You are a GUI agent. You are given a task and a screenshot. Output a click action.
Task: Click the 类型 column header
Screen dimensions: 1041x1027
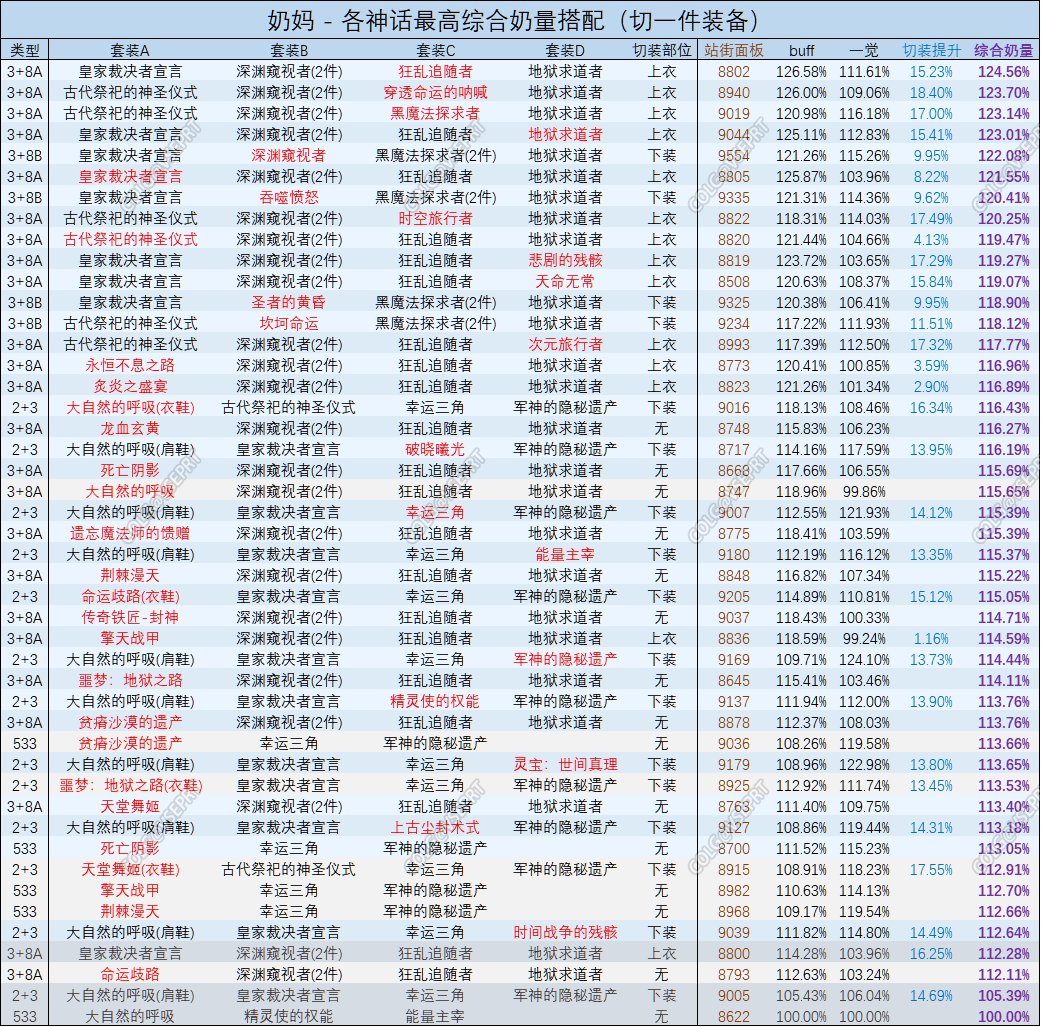click(x=25, y=50)
